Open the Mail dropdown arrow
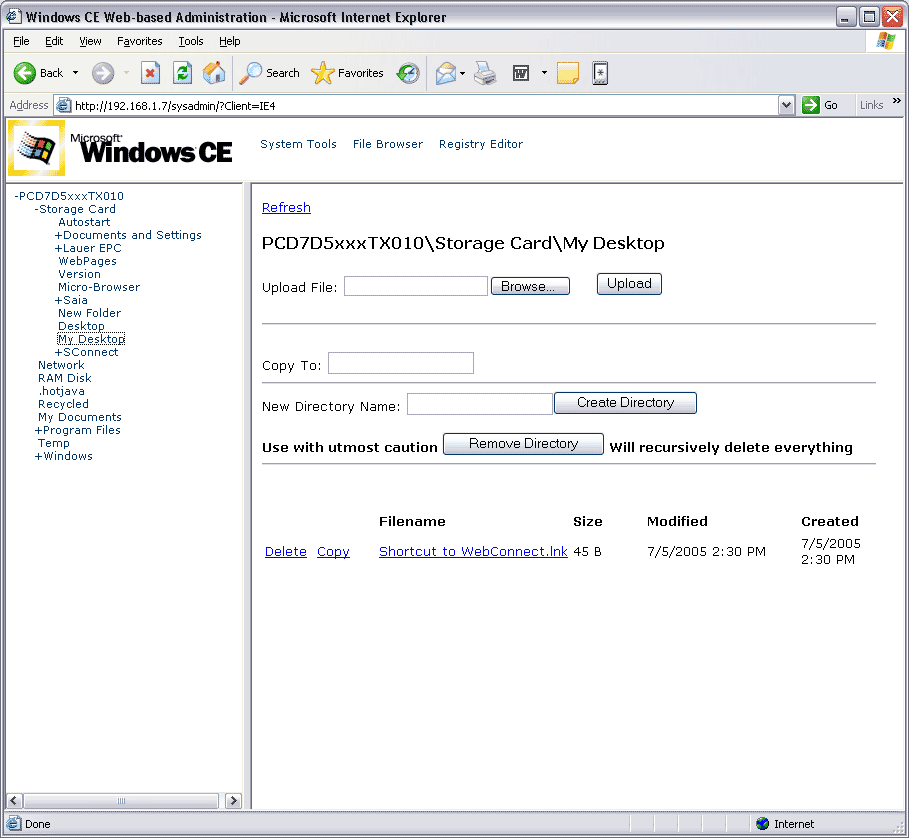 (463, 73)
